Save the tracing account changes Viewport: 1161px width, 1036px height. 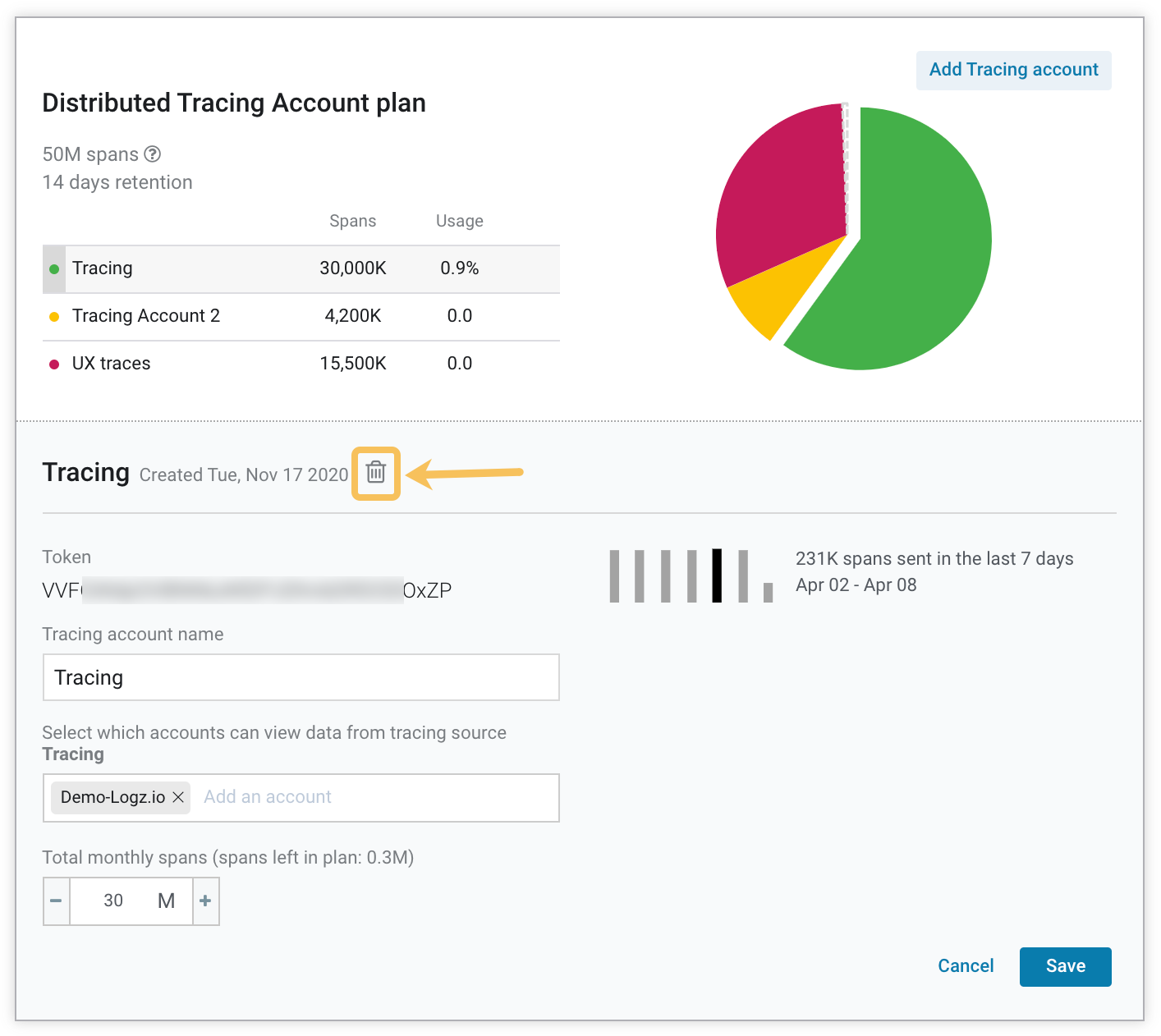coord(1064,966)
